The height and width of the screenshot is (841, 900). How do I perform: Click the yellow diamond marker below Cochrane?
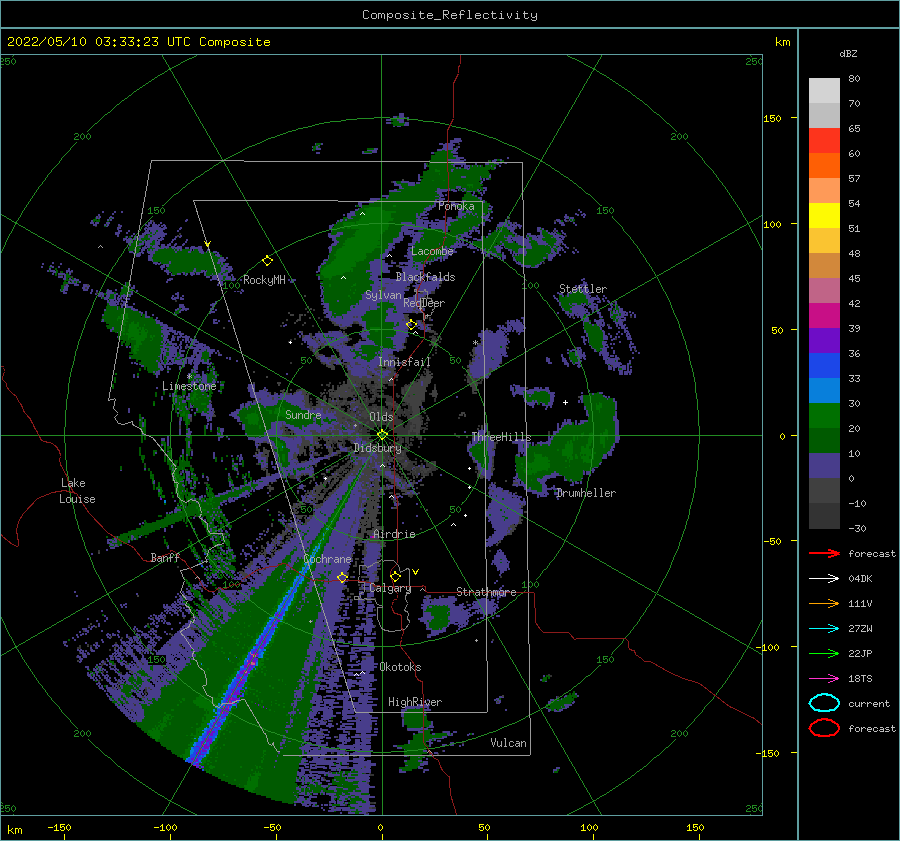coord(343,577)
